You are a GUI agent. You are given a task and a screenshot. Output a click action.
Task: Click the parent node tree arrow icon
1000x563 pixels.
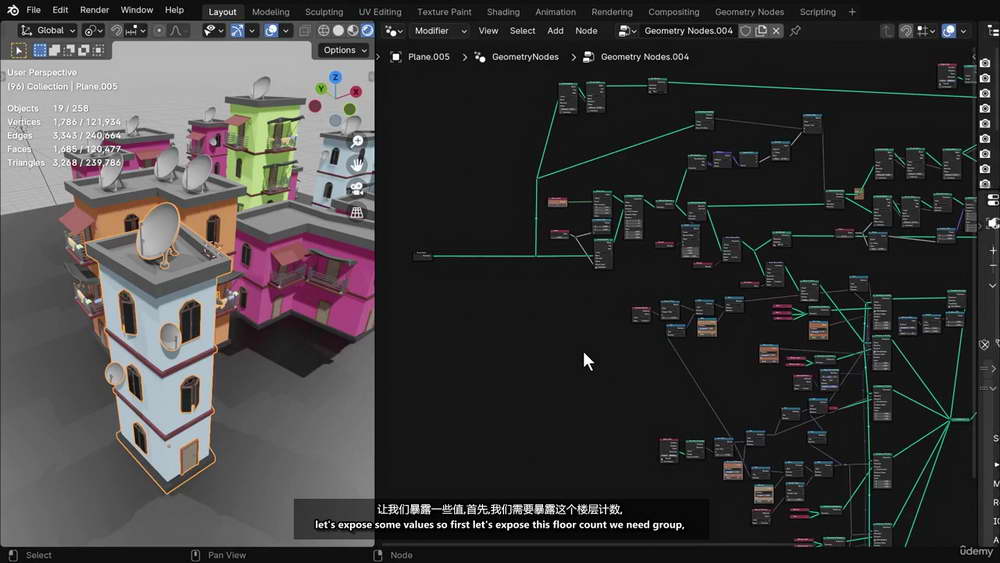(887, 31)
